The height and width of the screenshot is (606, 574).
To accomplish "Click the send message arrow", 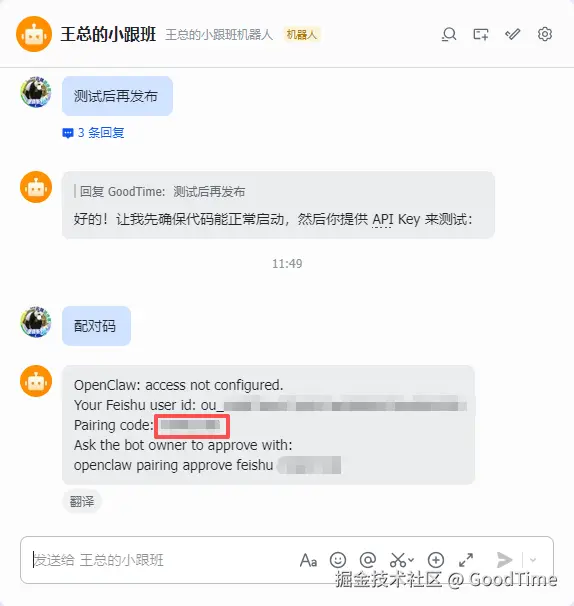I will point(504,560).
